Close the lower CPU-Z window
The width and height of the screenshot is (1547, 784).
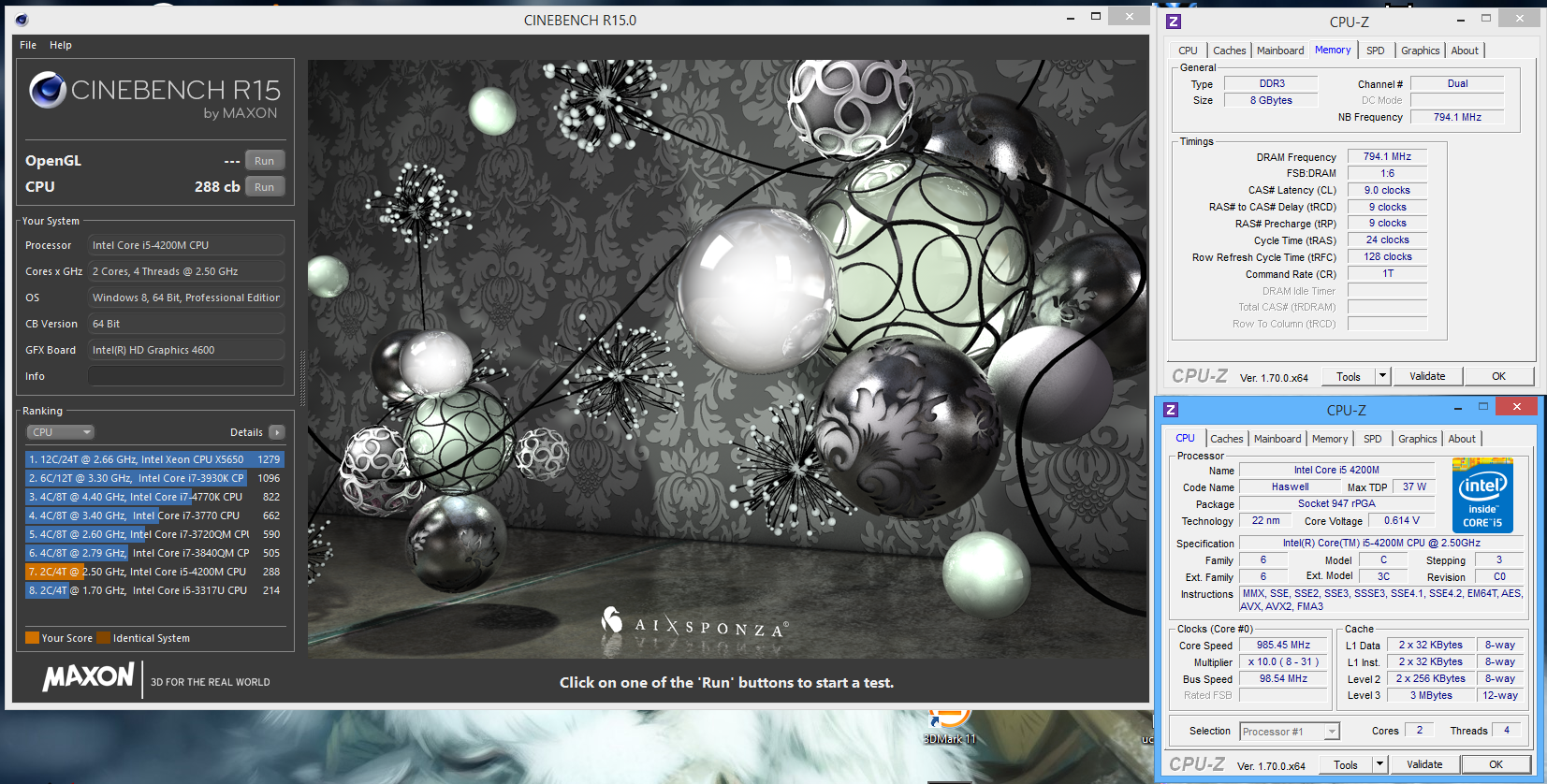pos(1517,406)
